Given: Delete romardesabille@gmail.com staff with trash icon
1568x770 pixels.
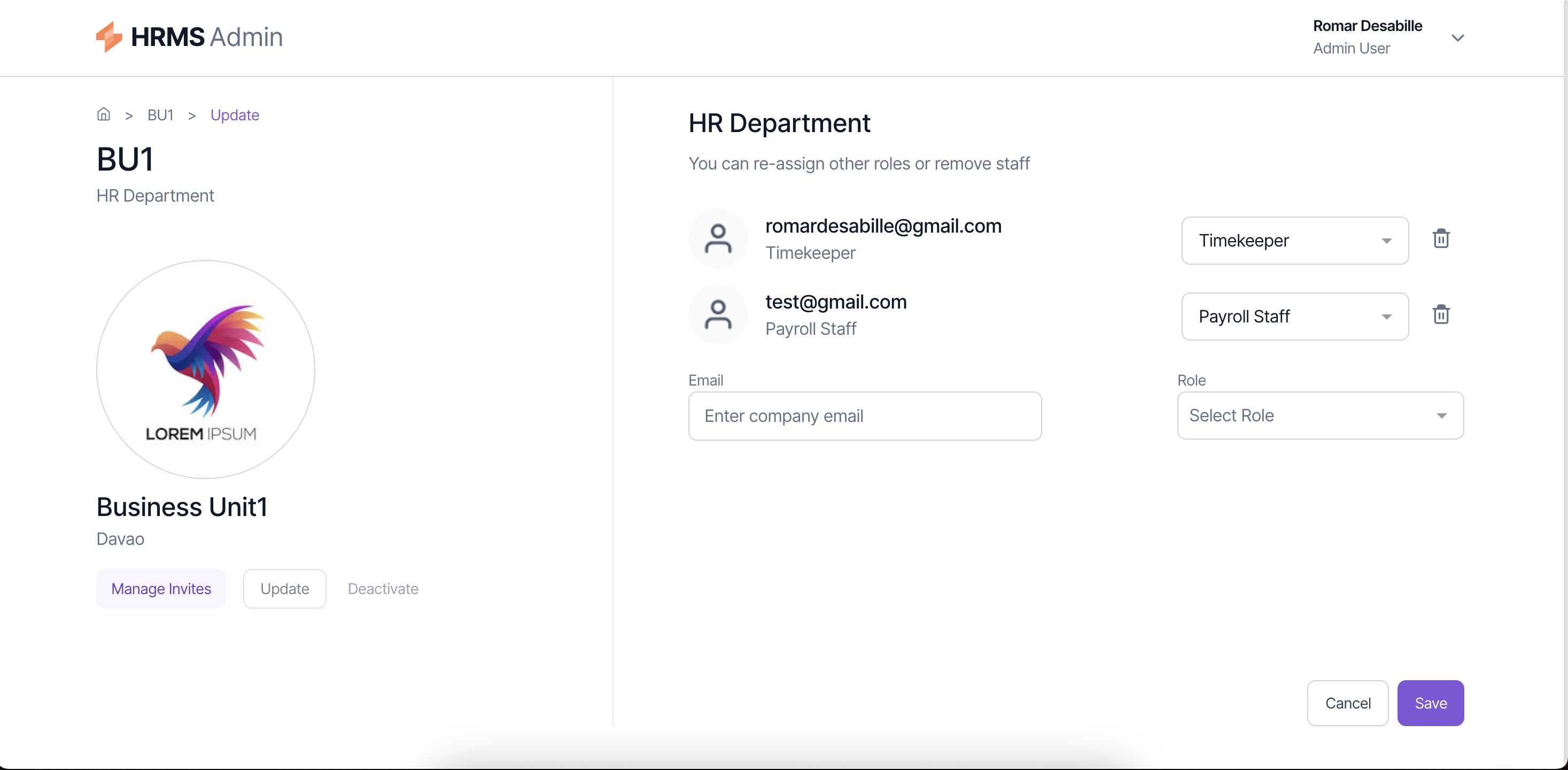Looking at the screenshot, I should (x=1441, y=239).
